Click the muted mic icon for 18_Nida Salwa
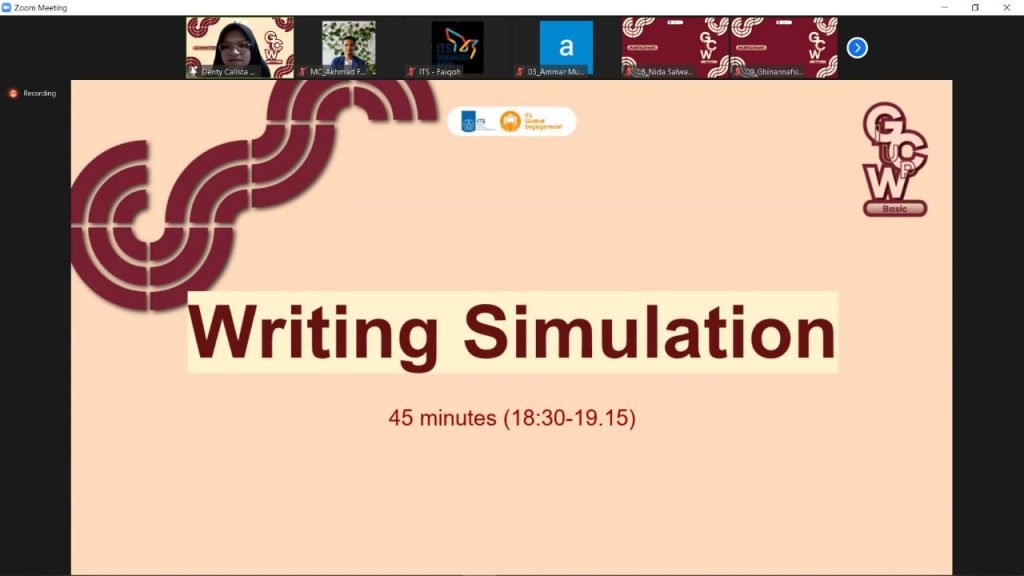This screenshot has height=576, width=1024. click(x=629, y=72)
